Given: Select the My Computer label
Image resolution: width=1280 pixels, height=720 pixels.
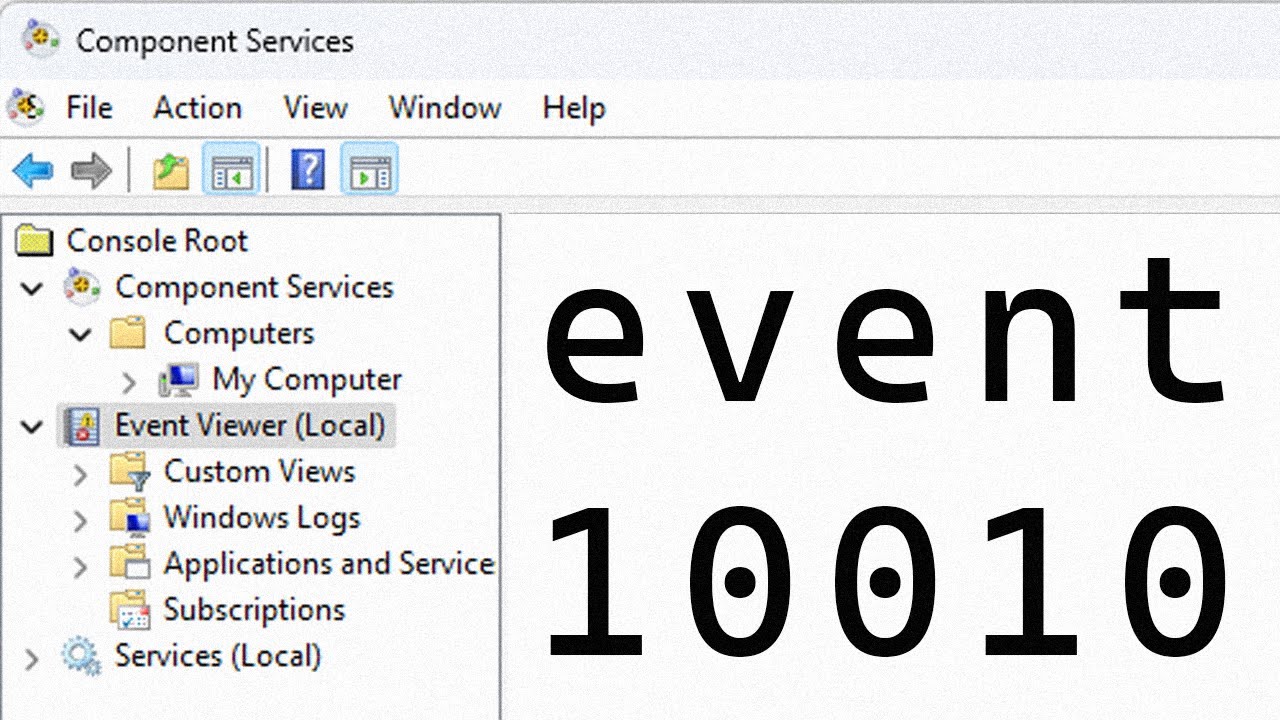Looking at the screenshot, I should [x=307, y=380].
